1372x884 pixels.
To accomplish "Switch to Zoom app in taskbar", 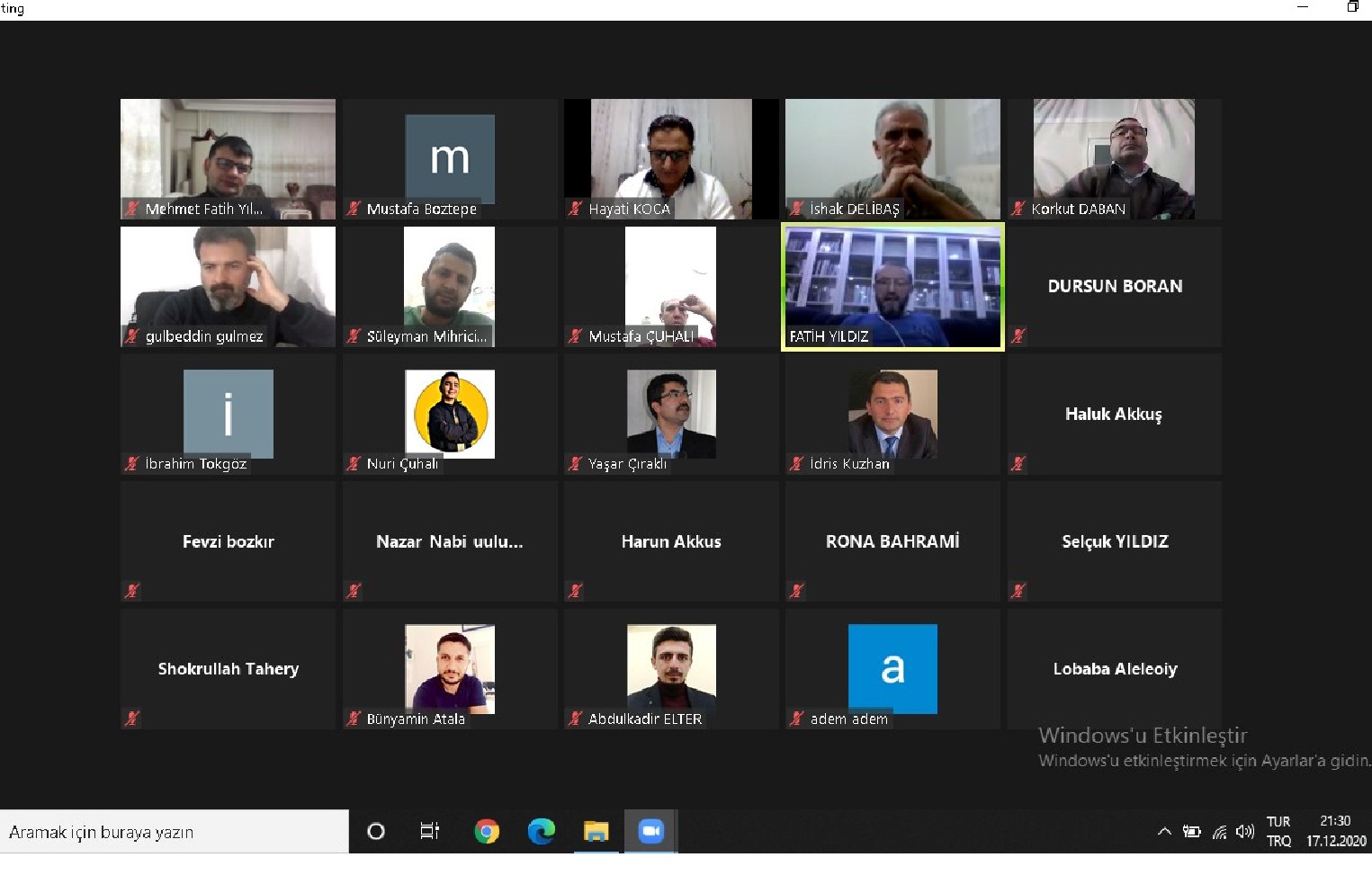I will (650, 832).
